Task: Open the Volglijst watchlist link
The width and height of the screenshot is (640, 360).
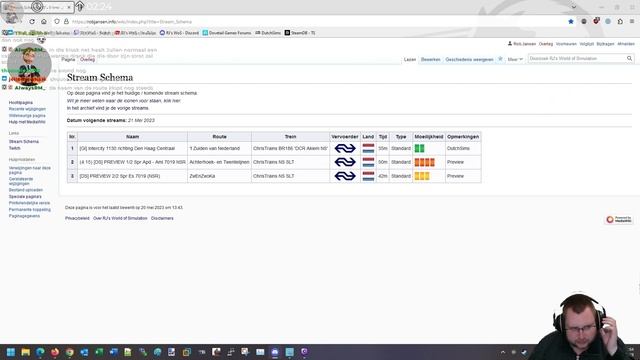Action: pos(587,44)
